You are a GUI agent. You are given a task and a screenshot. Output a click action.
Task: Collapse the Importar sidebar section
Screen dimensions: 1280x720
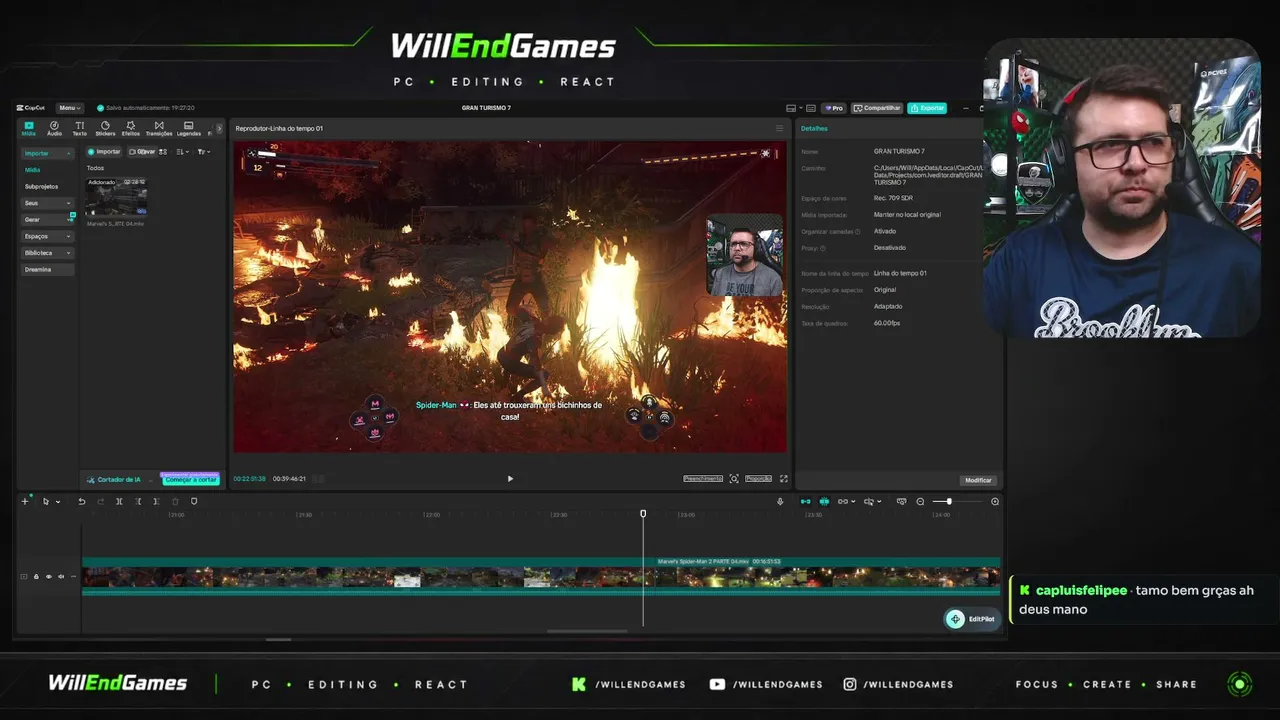tap(47, 153)
